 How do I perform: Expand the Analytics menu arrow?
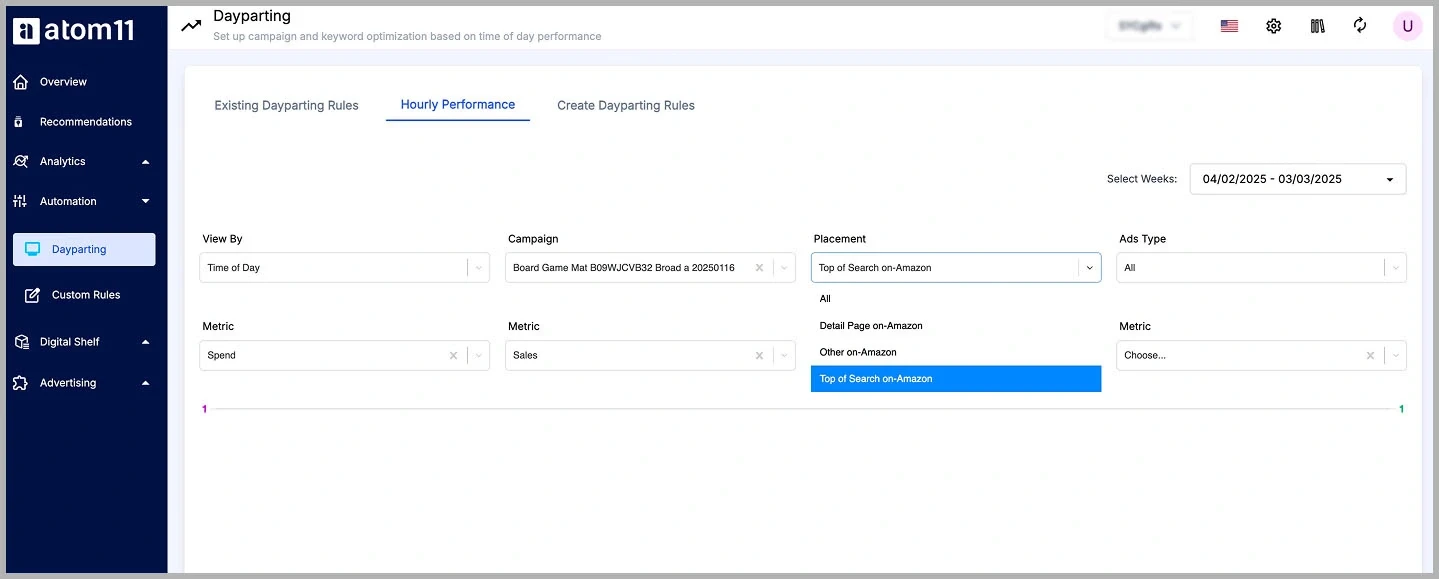[x=145, y=161]
